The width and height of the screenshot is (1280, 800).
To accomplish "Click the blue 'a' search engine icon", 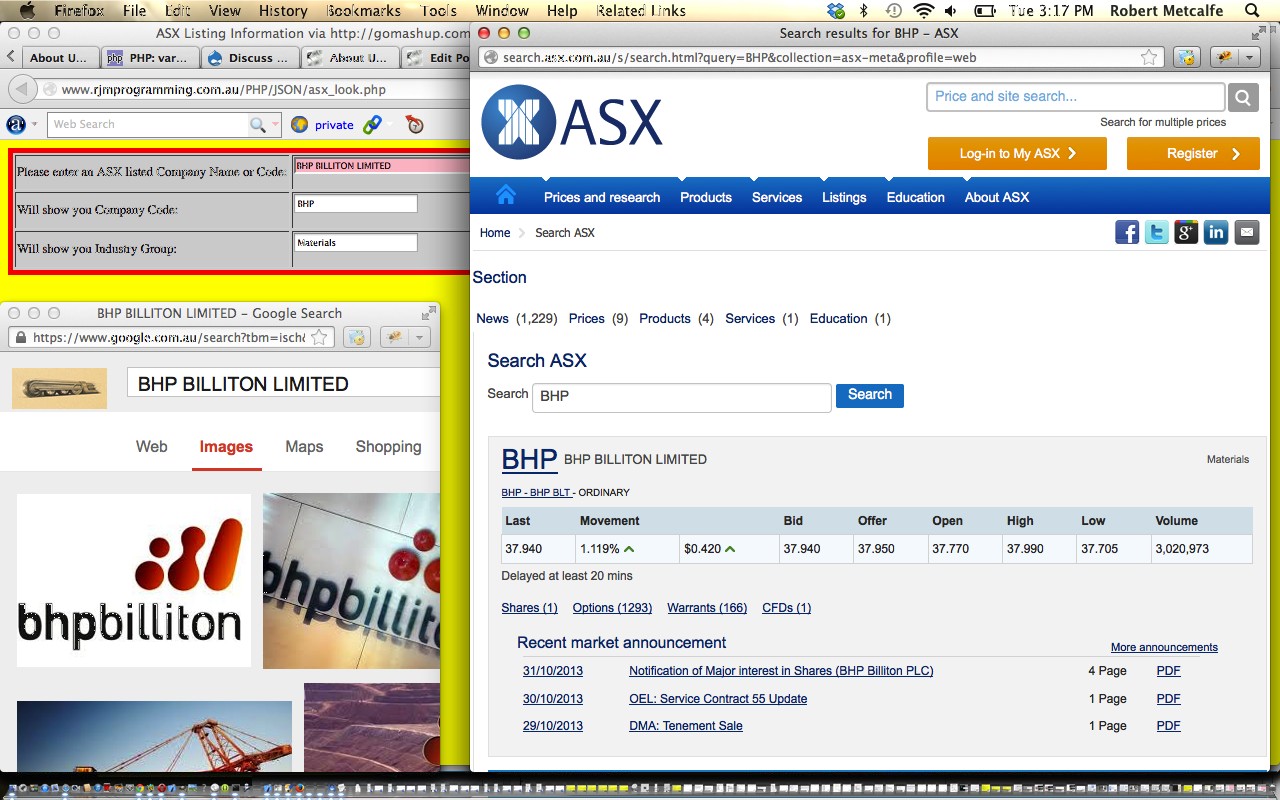I will [16, 125].
